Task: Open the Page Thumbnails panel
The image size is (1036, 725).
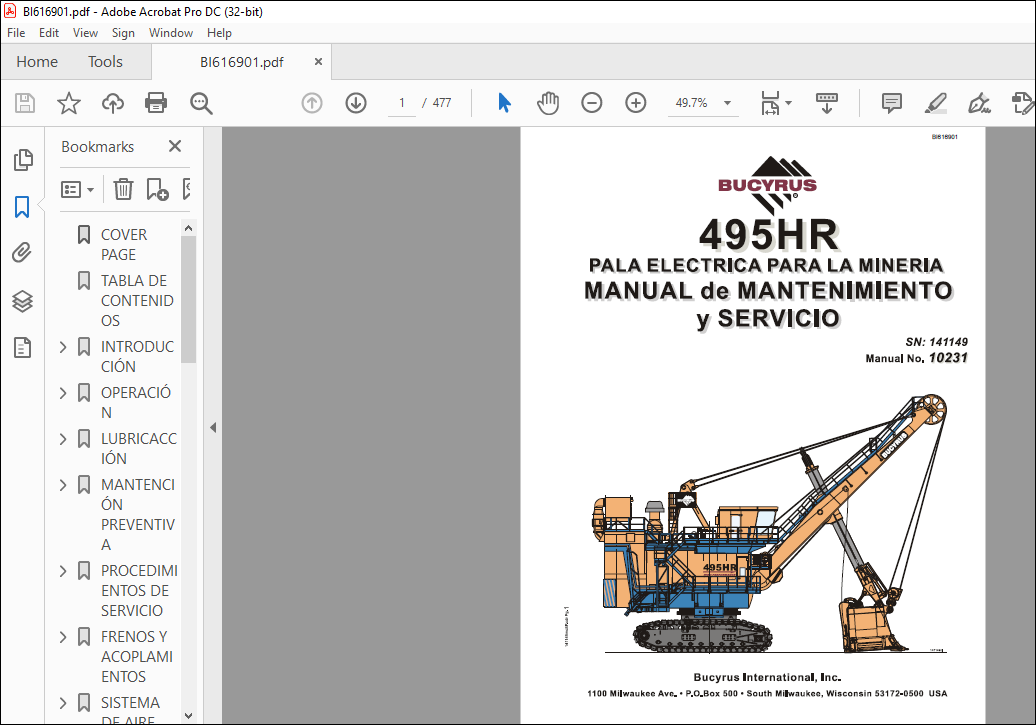Action: [x=23, y=160]
